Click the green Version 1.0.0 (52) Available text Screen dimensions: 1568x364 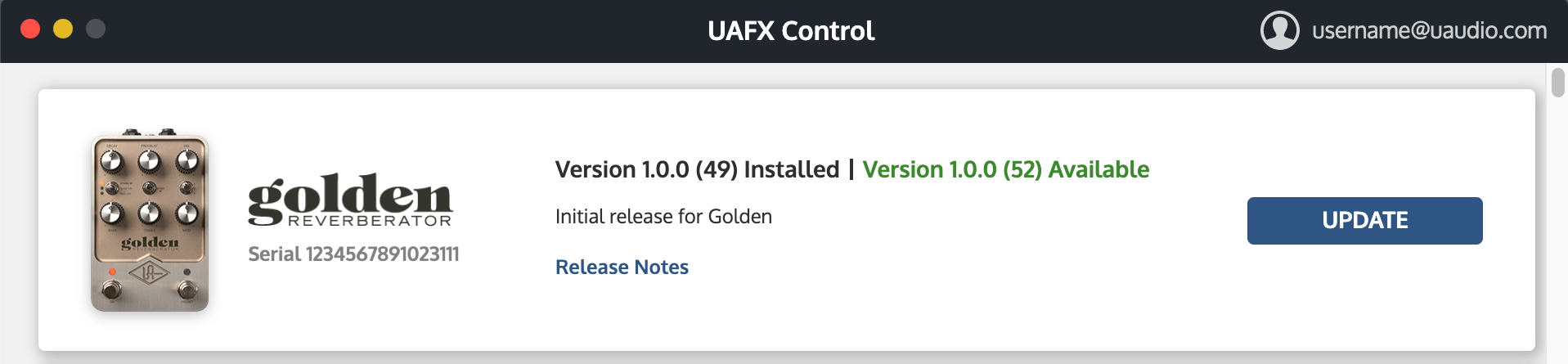pyautogui.click(x=1006, y=169)
